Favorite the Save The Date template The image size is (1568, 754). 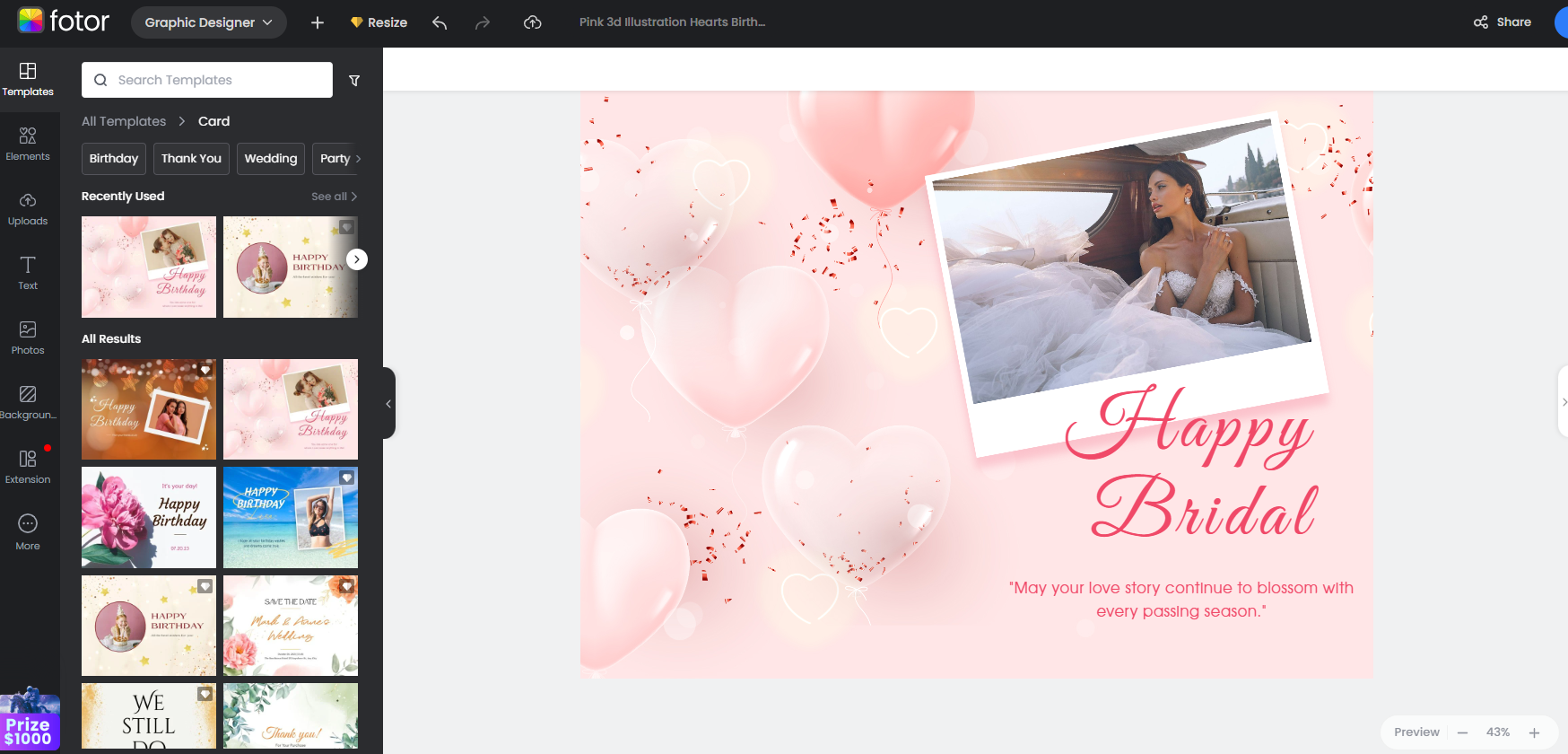point(347,586)
